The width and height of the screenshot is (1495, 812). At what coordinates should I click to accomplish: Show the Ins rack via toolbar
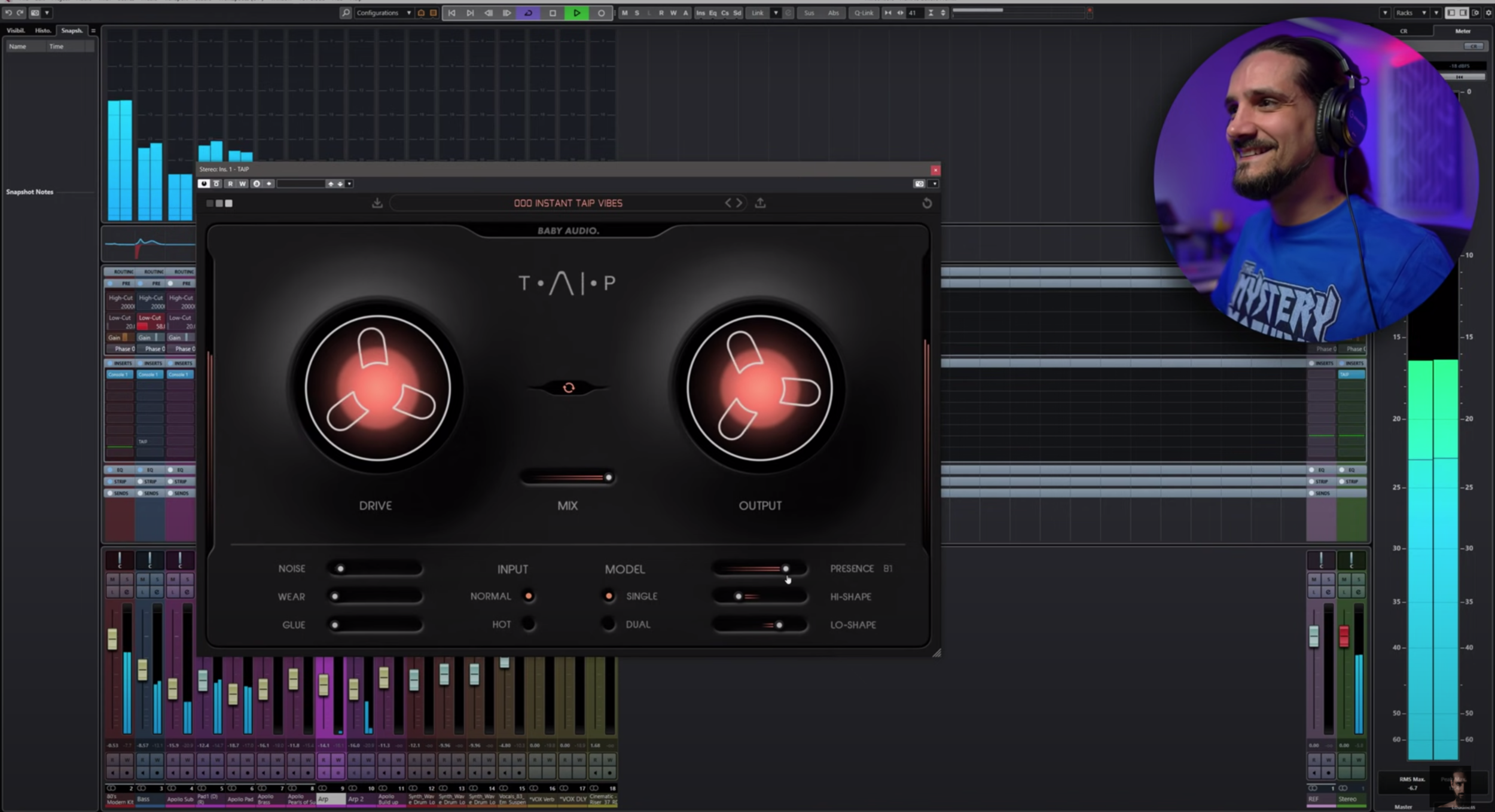click(700, 13)
